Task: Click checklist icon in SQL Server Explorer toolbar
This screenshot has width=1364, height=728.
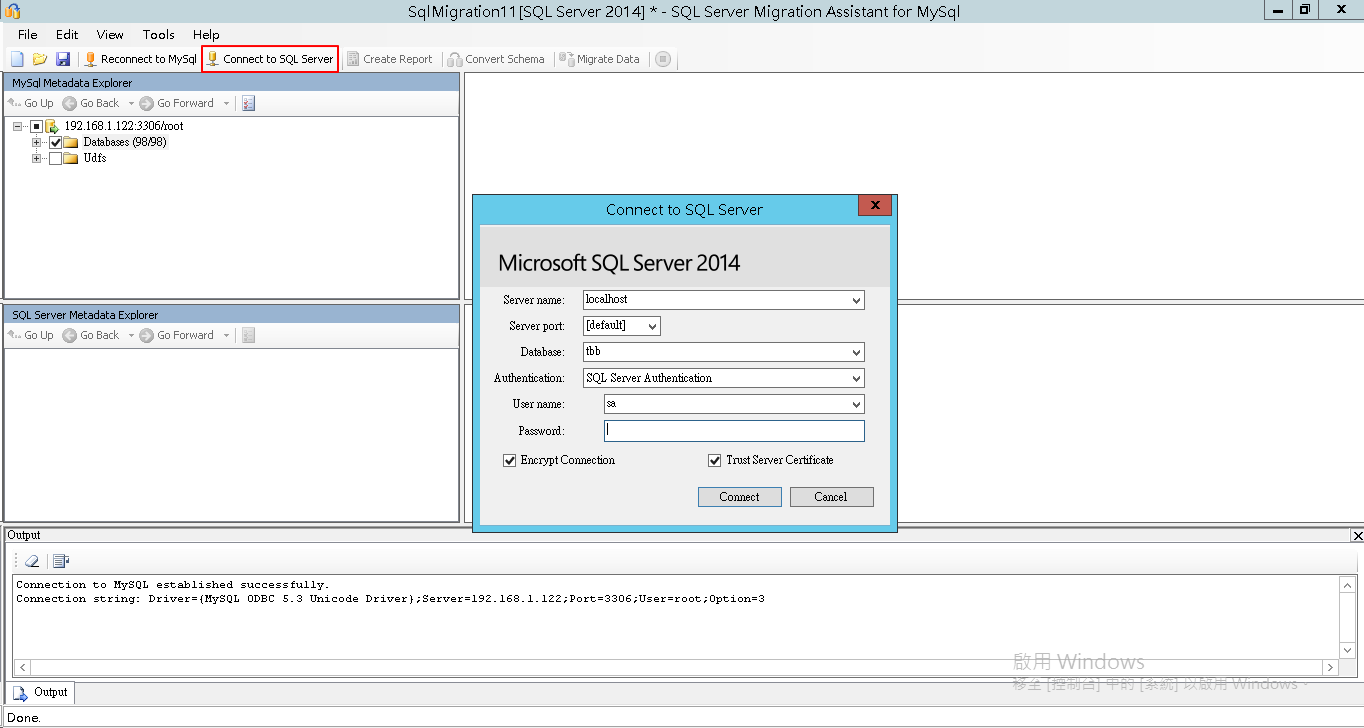Action: click(249, 335)
